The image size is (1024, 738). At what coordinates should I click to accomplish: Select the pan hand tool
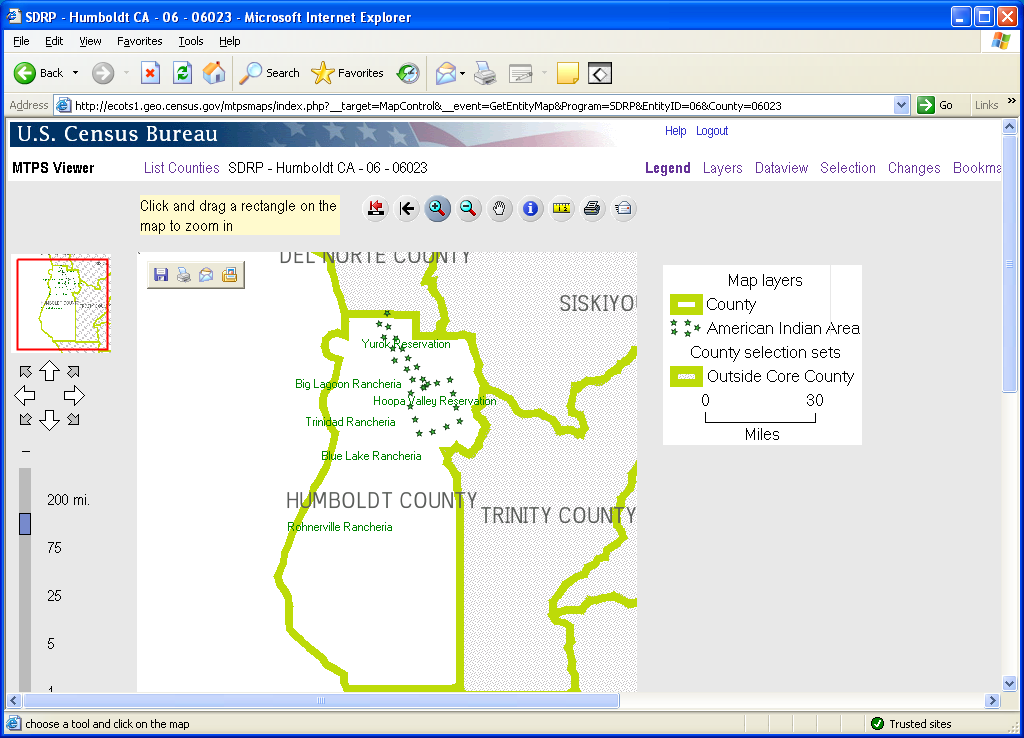coord(500,209)
